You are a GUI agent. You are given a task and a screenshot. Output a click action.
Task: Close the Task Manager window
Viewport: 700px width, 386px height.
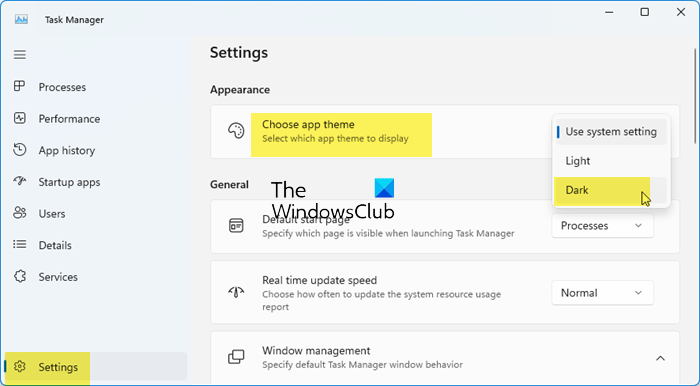pyautogui.click(x=681, y=12)
